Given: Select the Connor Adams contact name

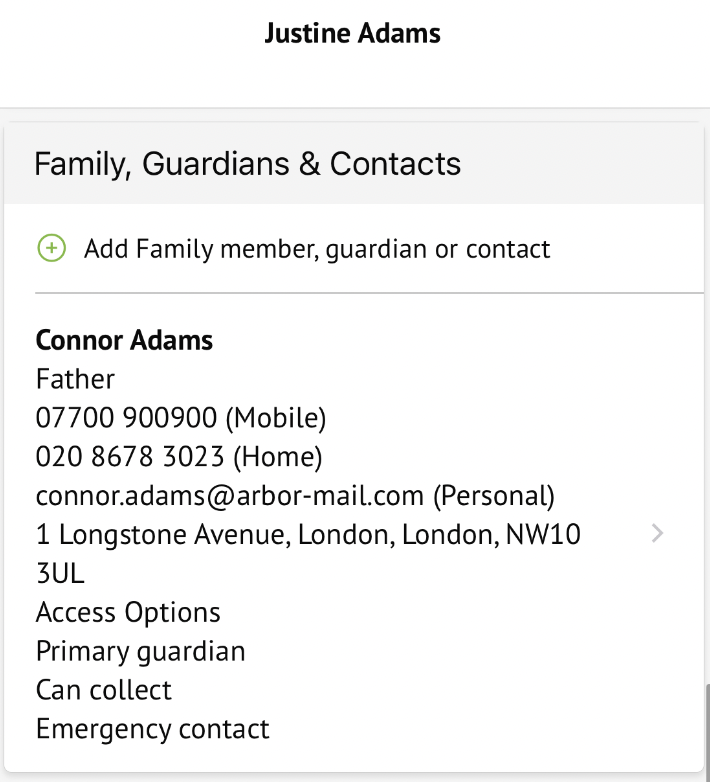Looking at the screenshot, I should tap(124, 340).
